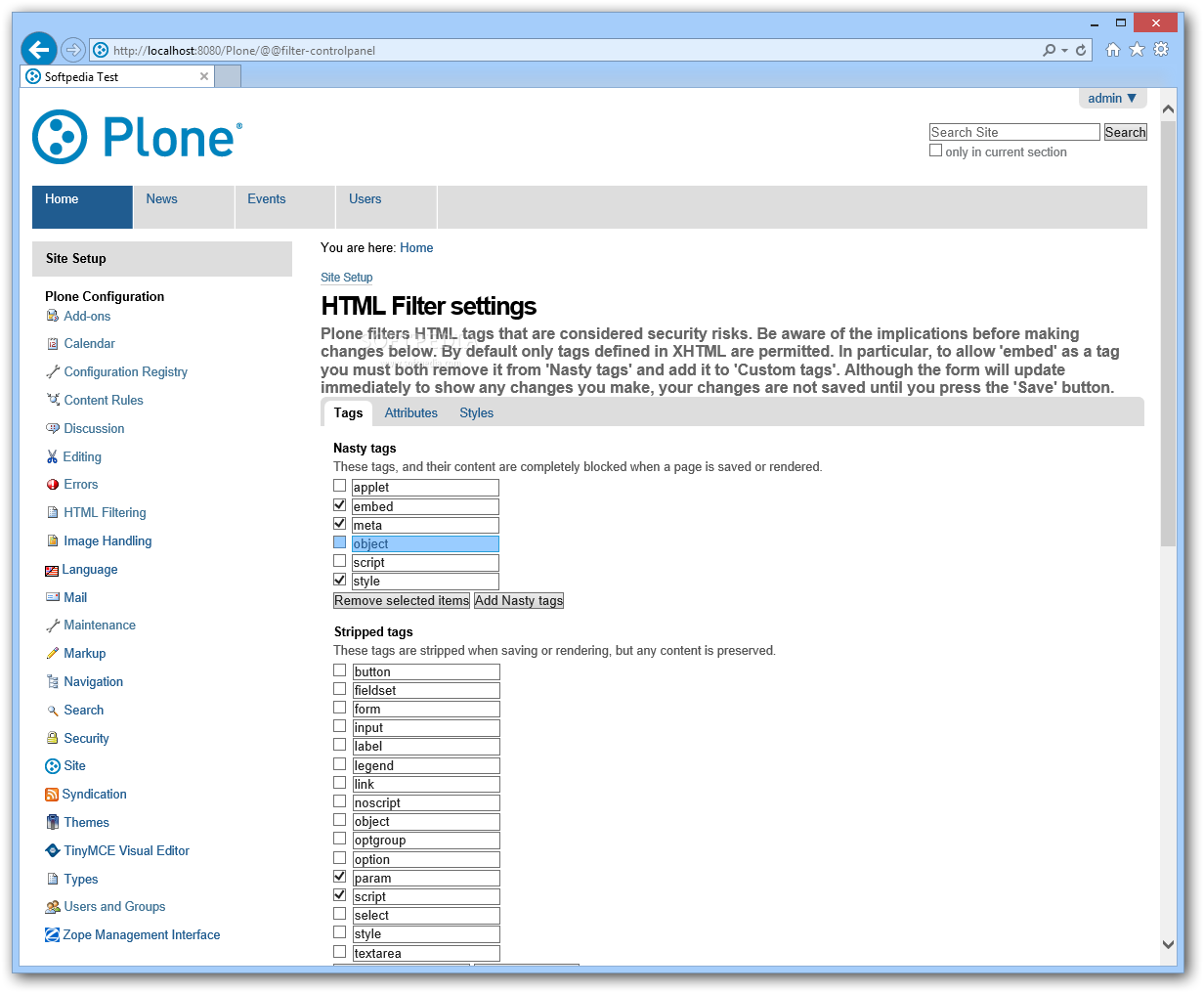
Task: Uncheck the style nasty tag checkbox
Action: [339, 580]
